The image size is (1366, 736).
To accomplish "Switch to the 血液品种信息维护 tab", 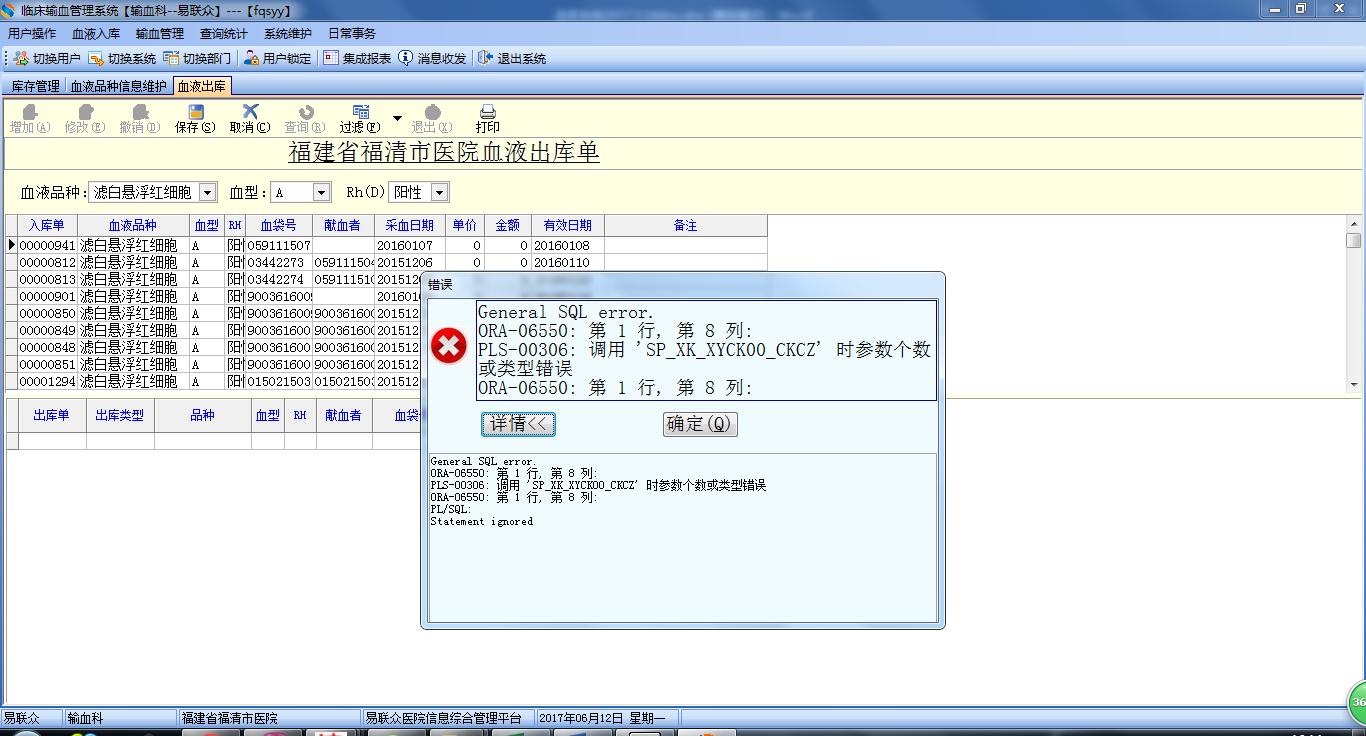I will pos(118,86).
